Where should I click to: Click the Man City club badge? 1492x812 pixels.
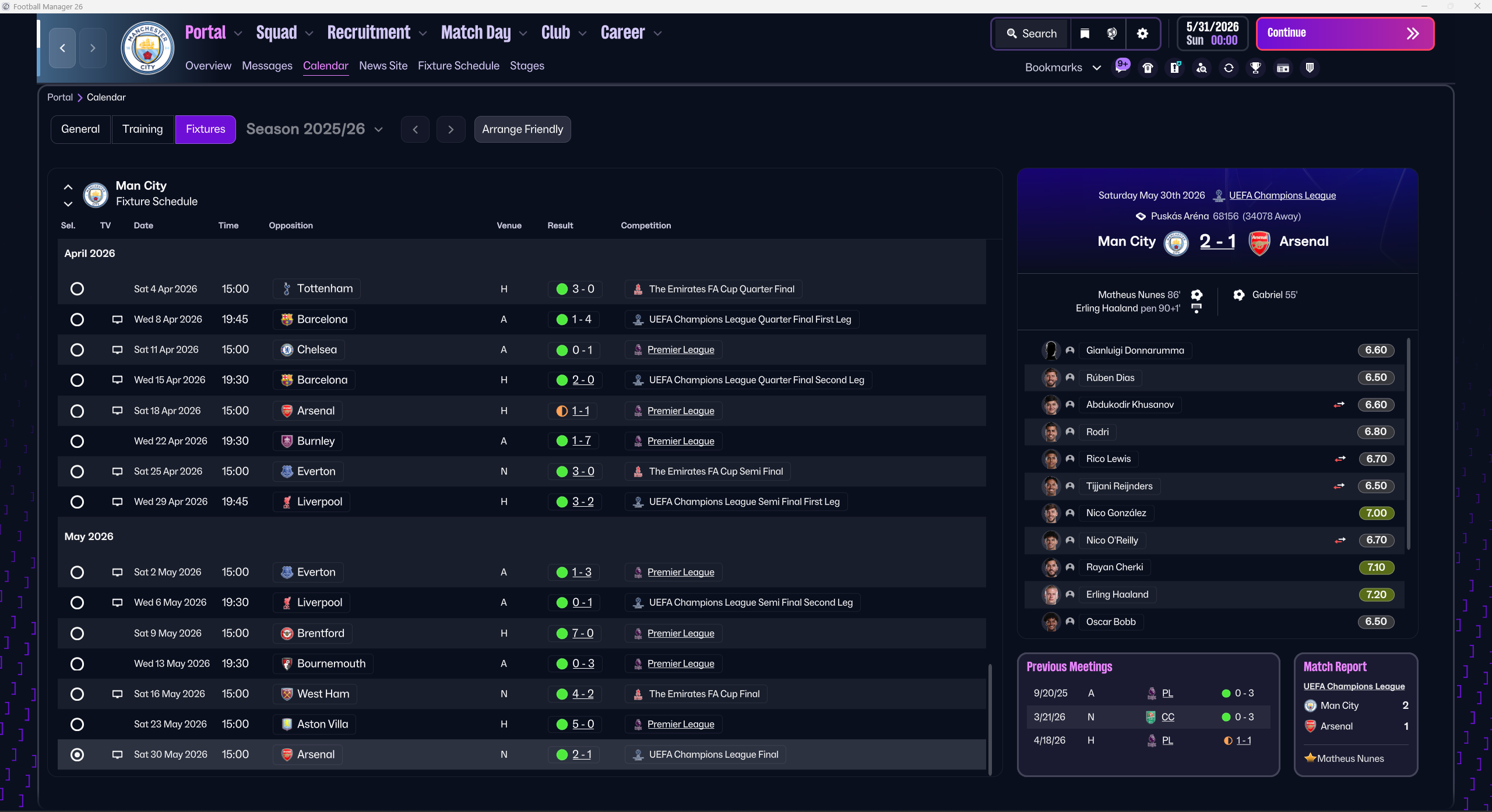point(147,48)
